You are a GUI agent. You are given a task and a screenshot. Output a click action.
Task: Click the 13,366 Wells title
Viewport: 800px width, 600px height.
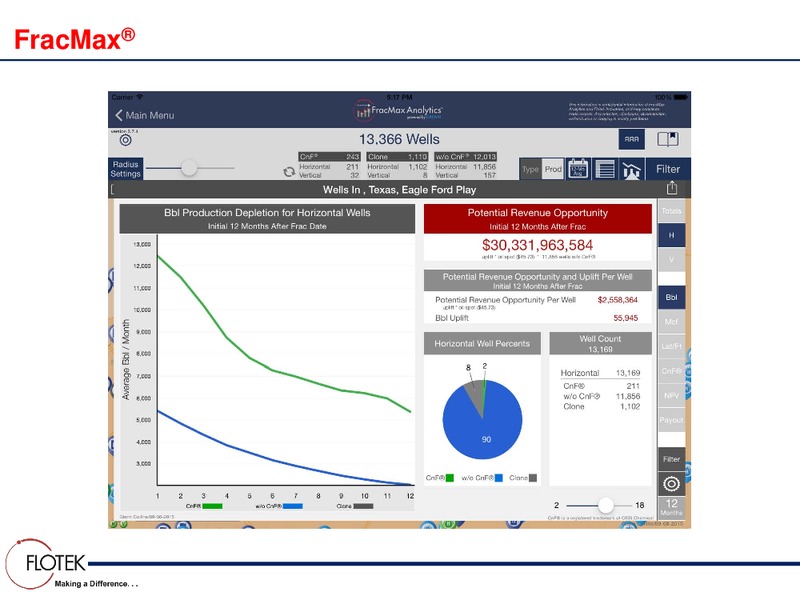pyautogui.click(x=399, y=139)
